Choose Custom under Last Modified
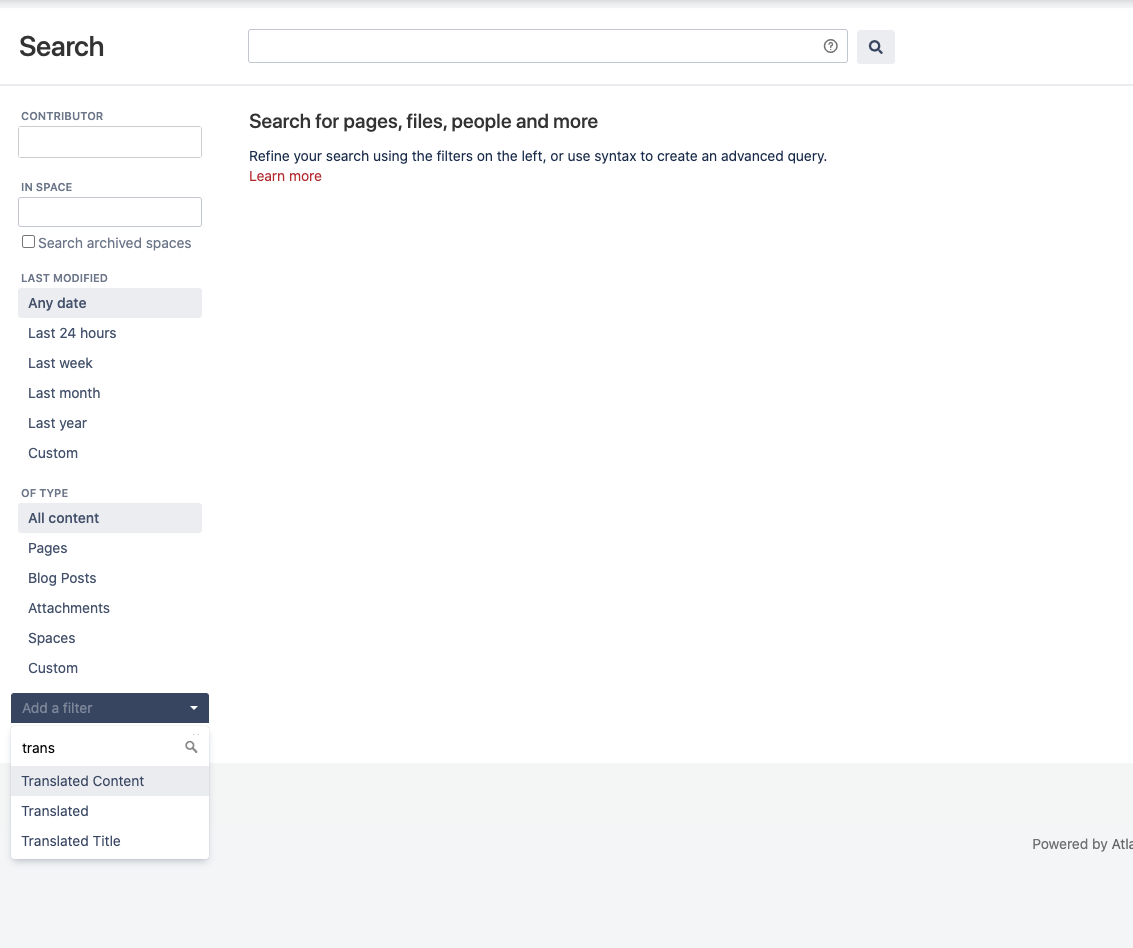1133x948 pixels. click(53, 453)
